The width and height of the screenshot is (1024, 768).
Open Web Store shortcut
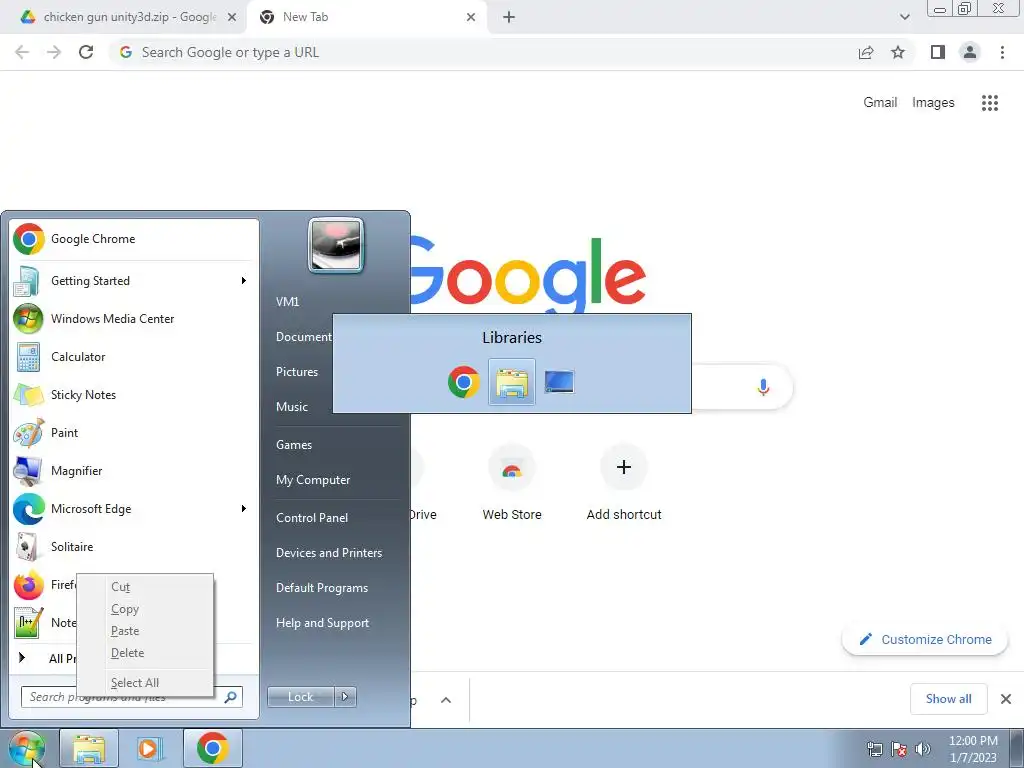[x=512, y=483]
